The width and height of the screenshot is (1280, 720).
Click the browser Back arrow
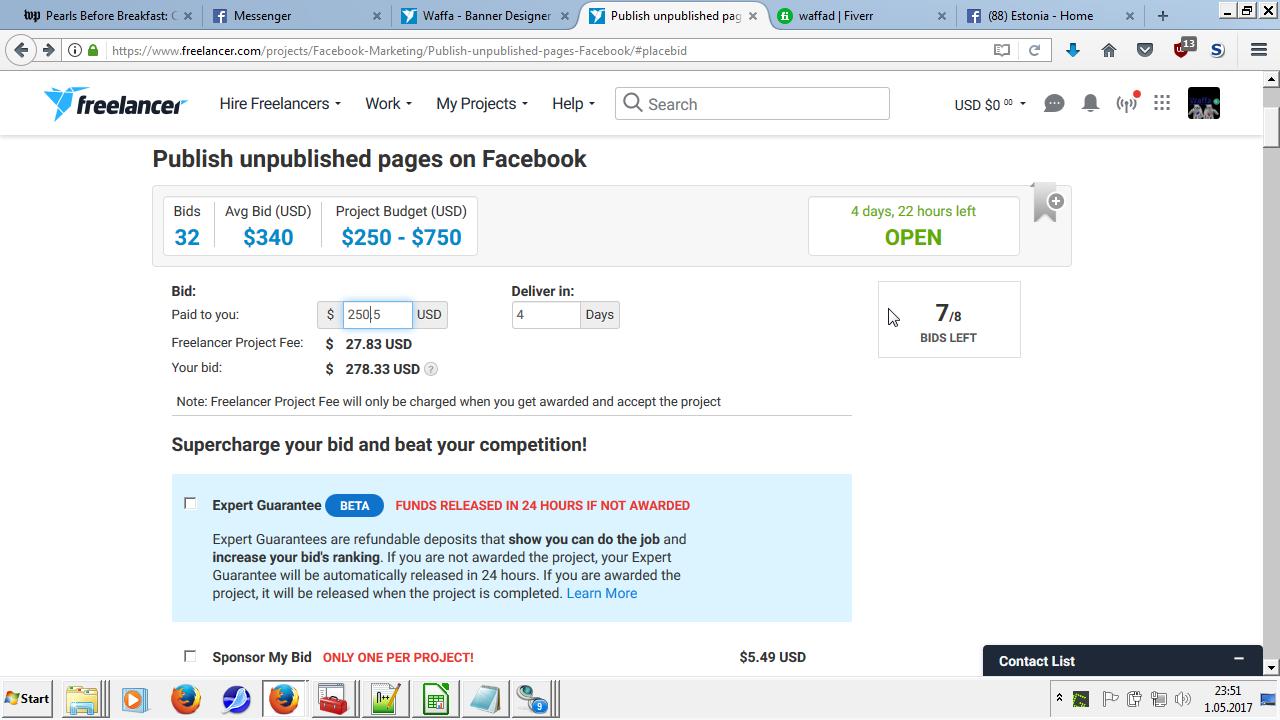pos(22,50)
